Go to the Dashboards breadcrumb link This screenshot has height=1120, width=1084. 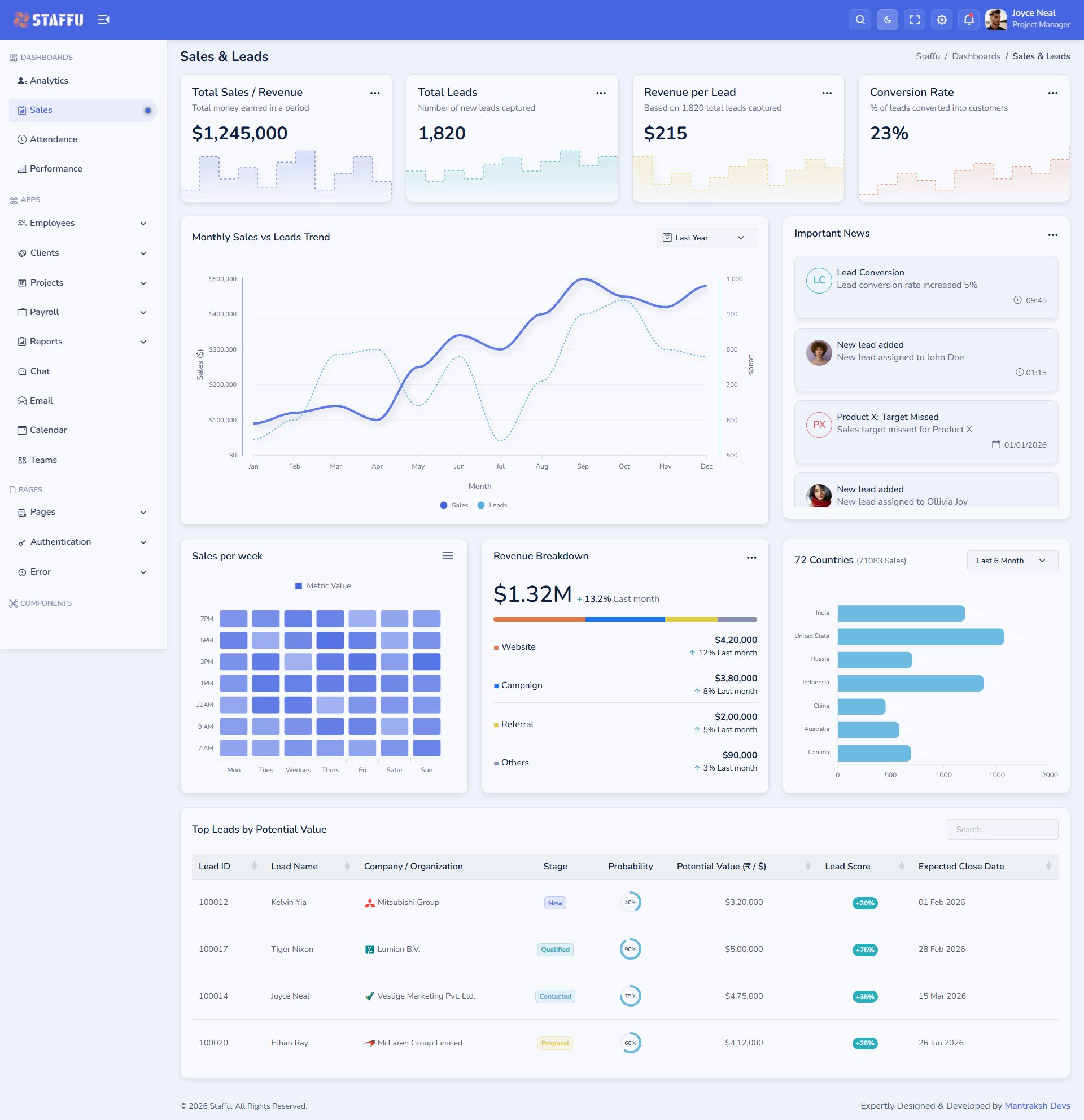pyautogui.click(x=976, y=56)
